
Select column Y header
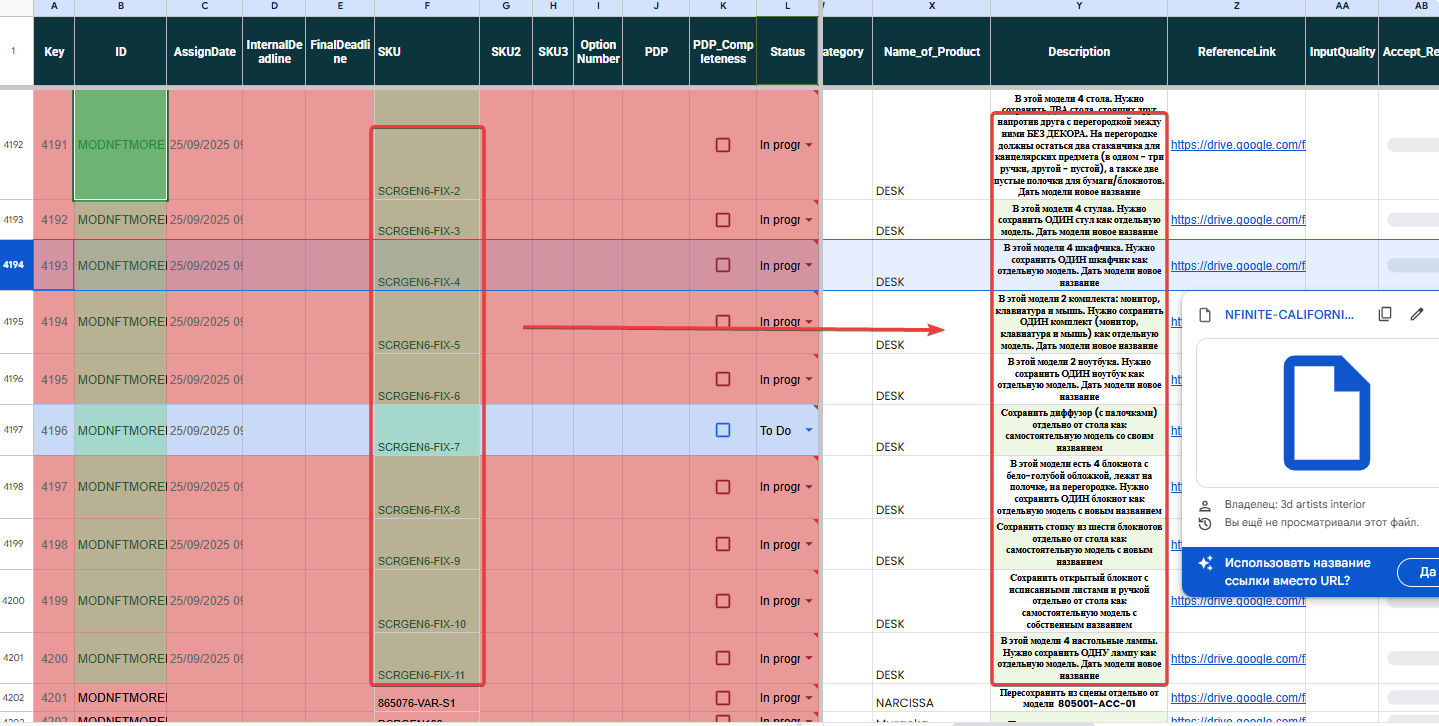point(1079,8)
